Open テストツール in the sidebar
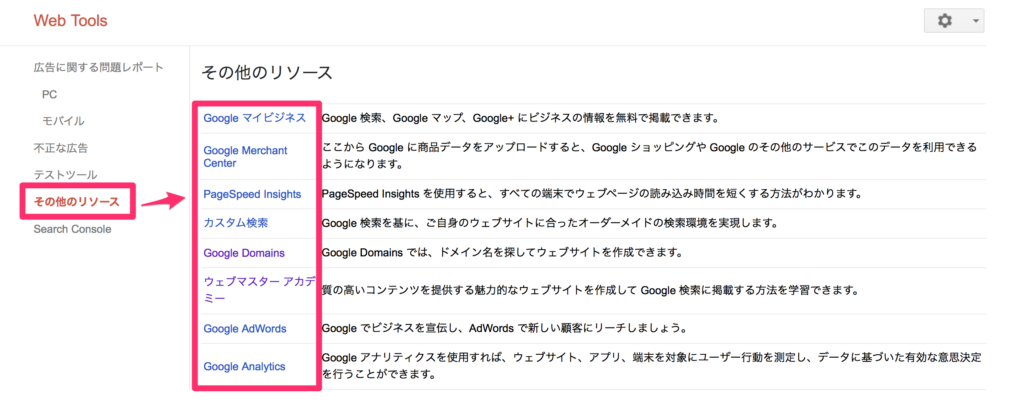 [x=65, y=175]
